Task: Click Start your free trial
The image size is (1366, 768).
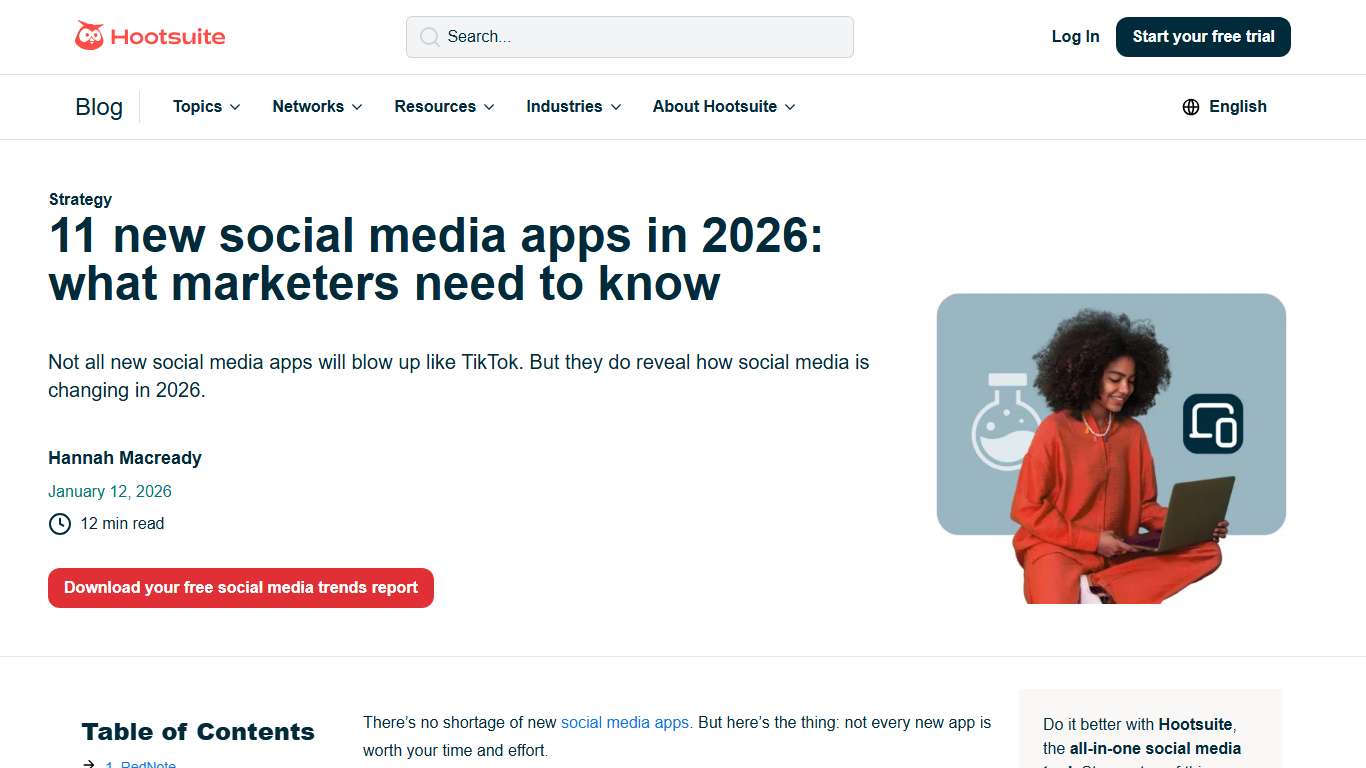Action: tap(1203, 36)
